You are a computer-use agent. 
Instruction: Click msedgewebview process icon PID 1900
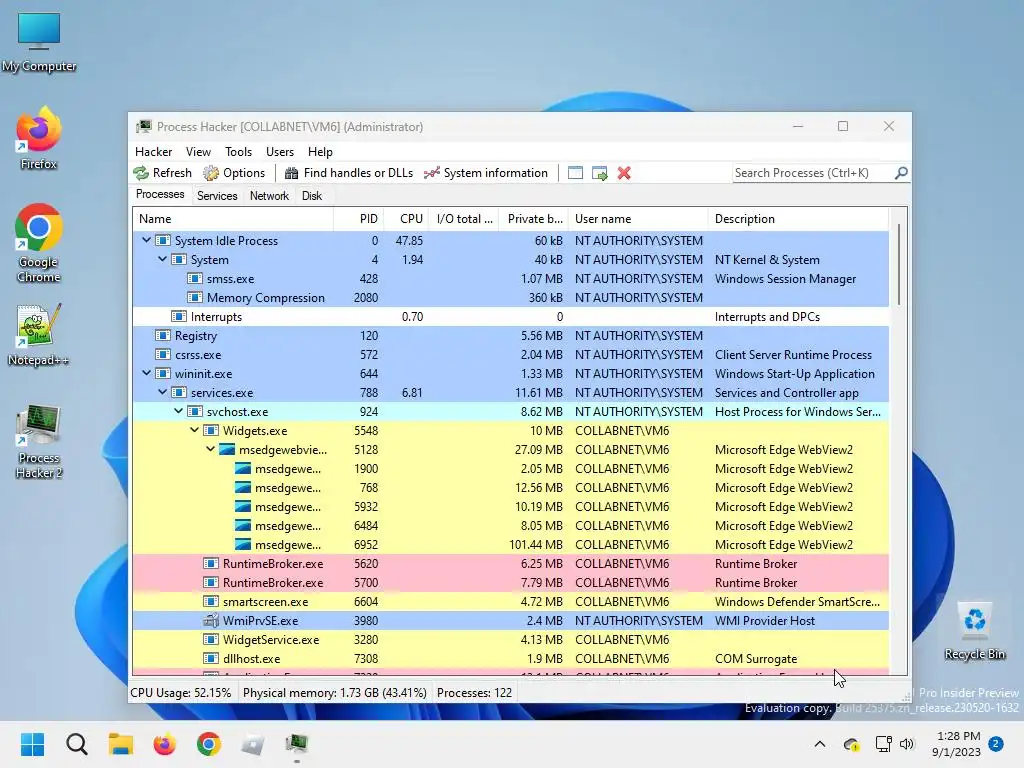243,468
